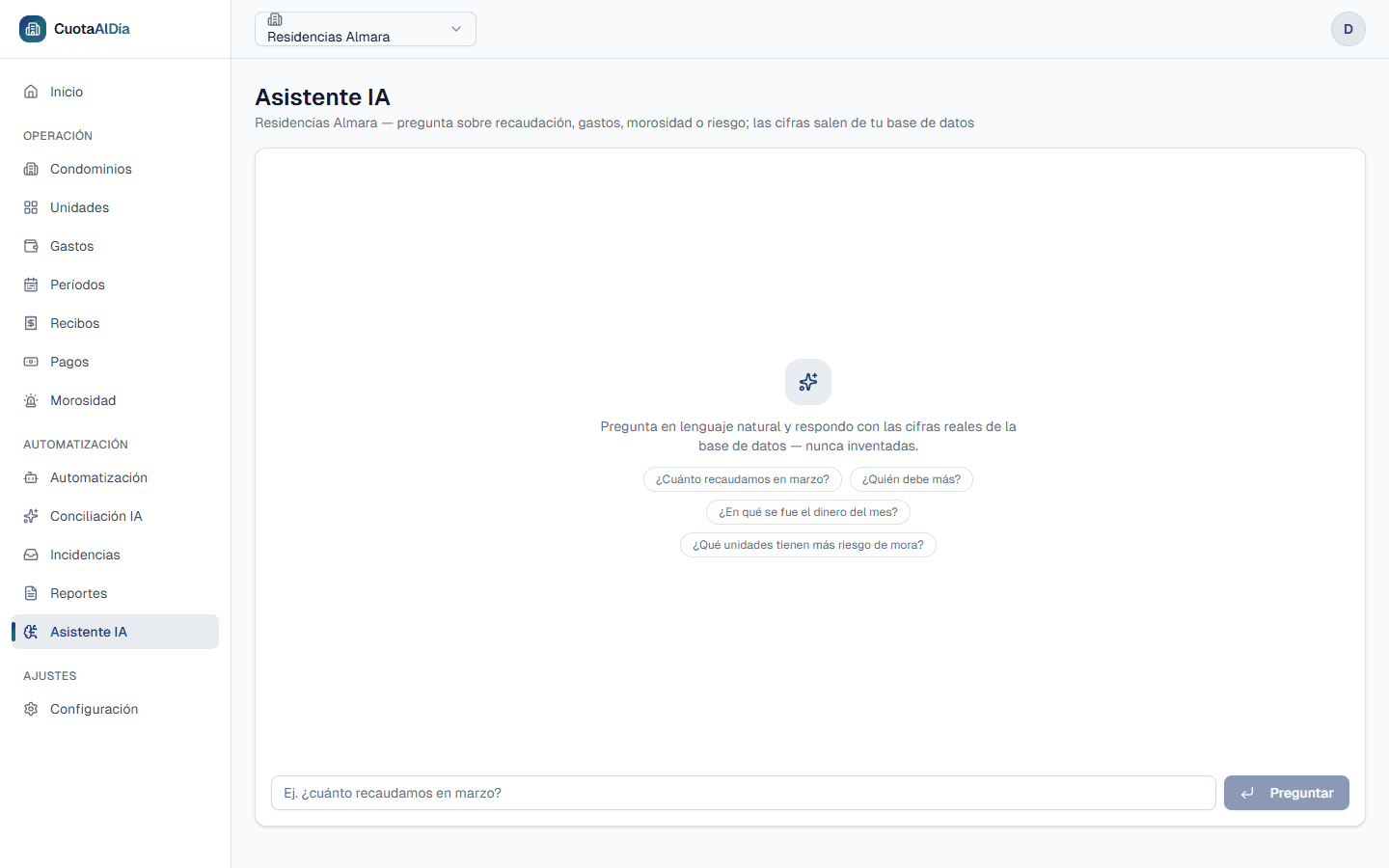Click the Preguntar button
Image resolution: width=1389 pixels, height=868 pixels.
click(1287, 793)
